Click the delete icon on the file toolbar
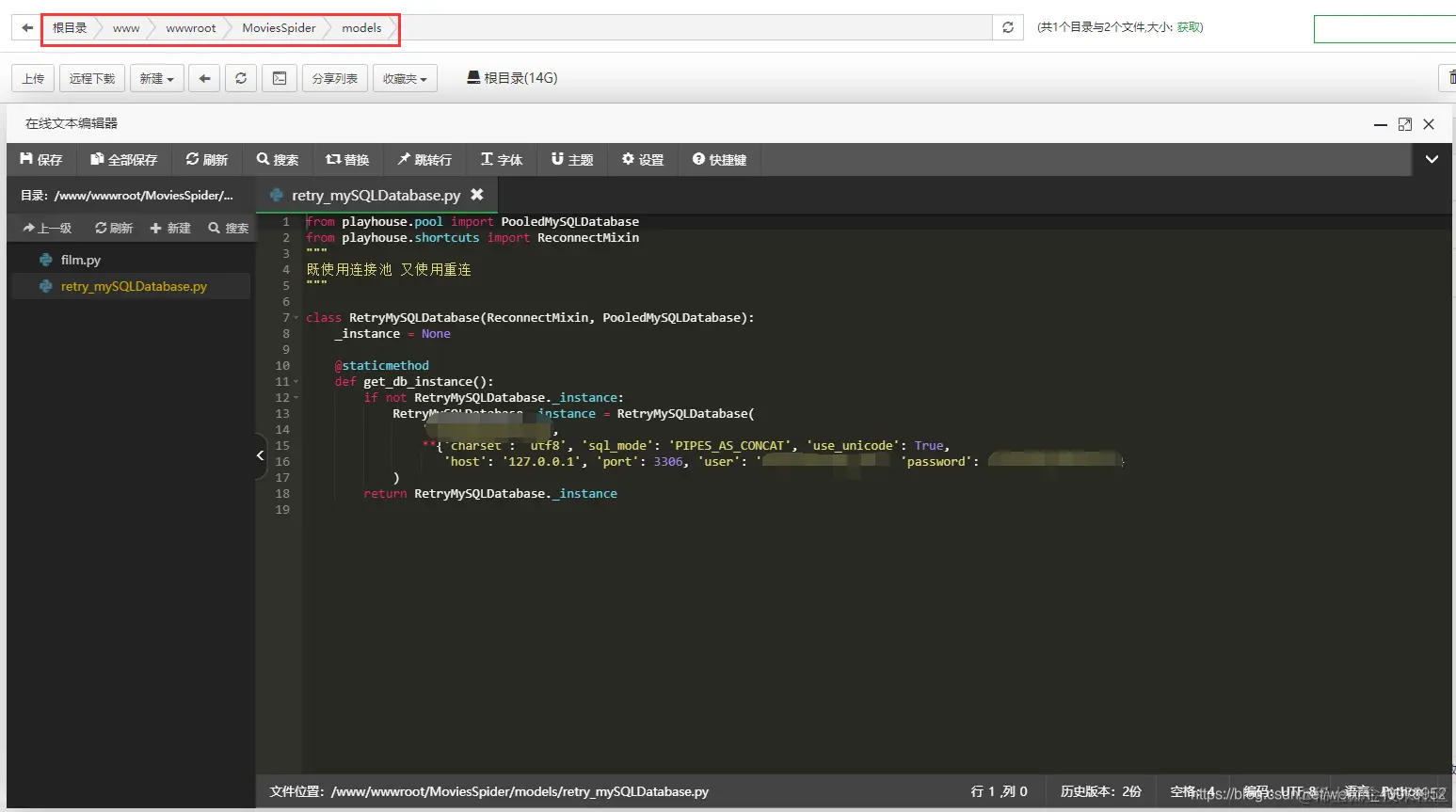 point(1450,78)
